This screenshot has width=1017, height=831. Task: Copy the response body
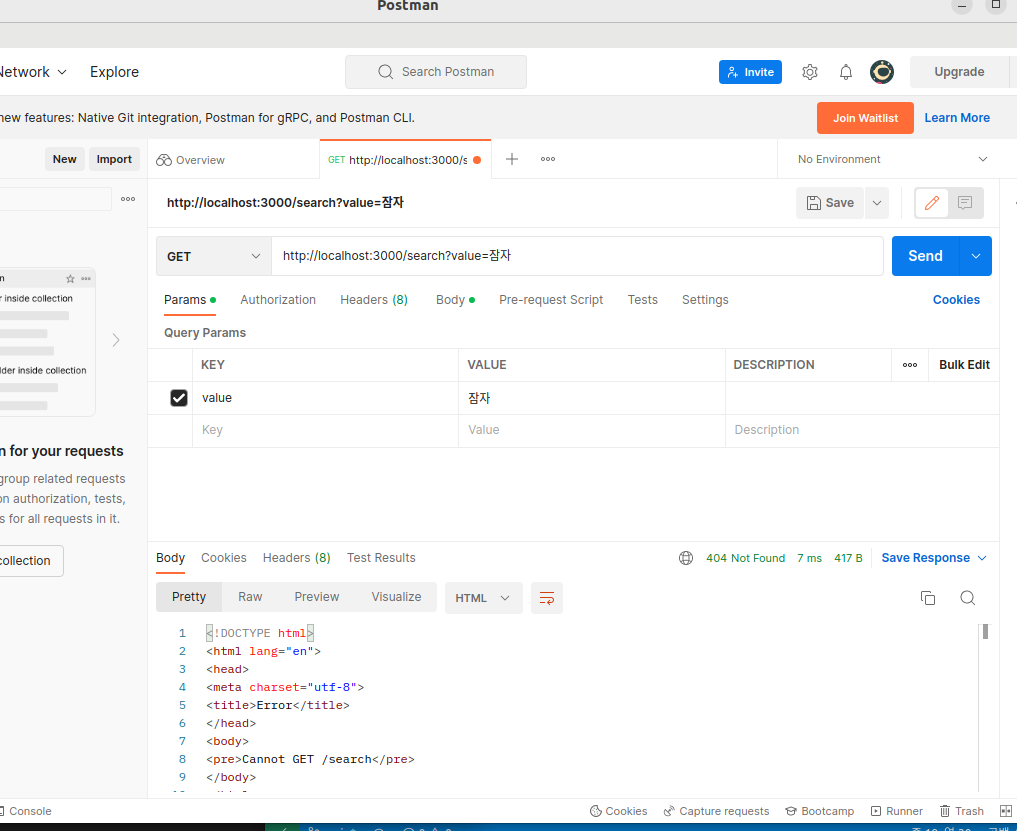pyautogui.click(x=928, y=598)
